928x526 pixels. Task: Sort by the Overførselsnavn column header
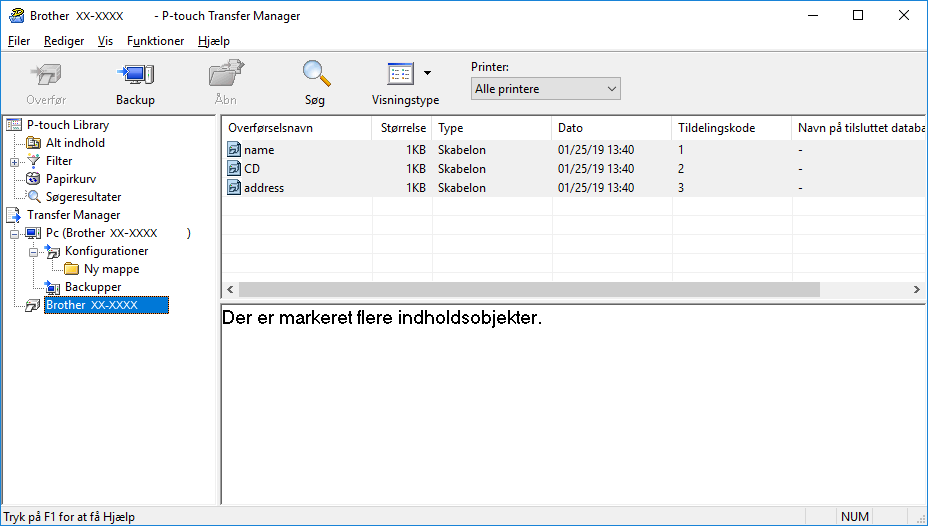[295, 128]
